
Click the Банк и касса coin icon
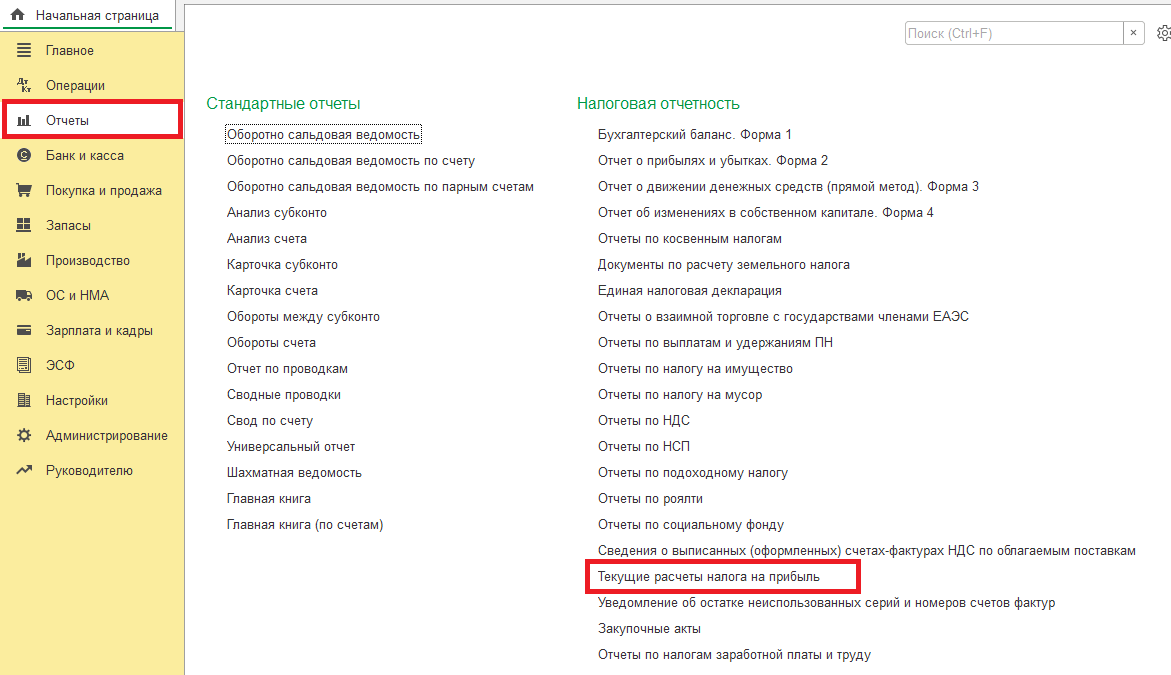[24, 156]
